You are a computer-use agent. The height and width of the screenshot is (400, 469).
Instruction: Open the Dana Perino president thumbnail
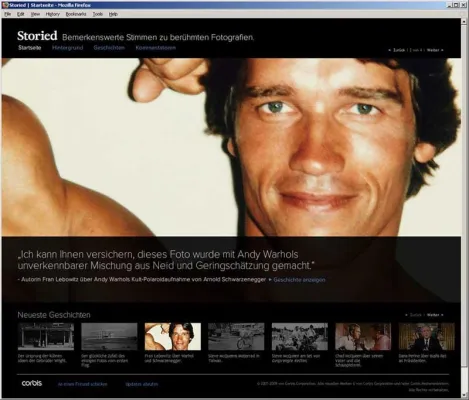point(427,336)
